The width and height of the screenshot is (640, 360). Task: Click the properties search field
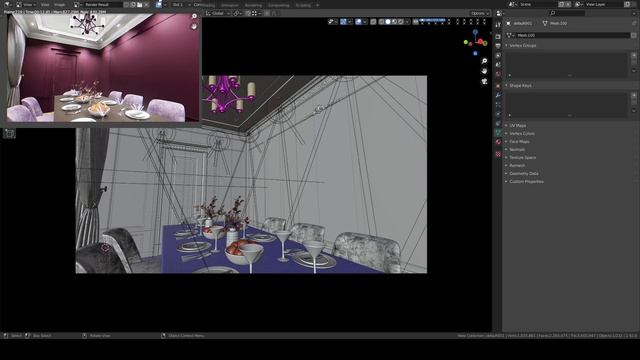(567, 13)
